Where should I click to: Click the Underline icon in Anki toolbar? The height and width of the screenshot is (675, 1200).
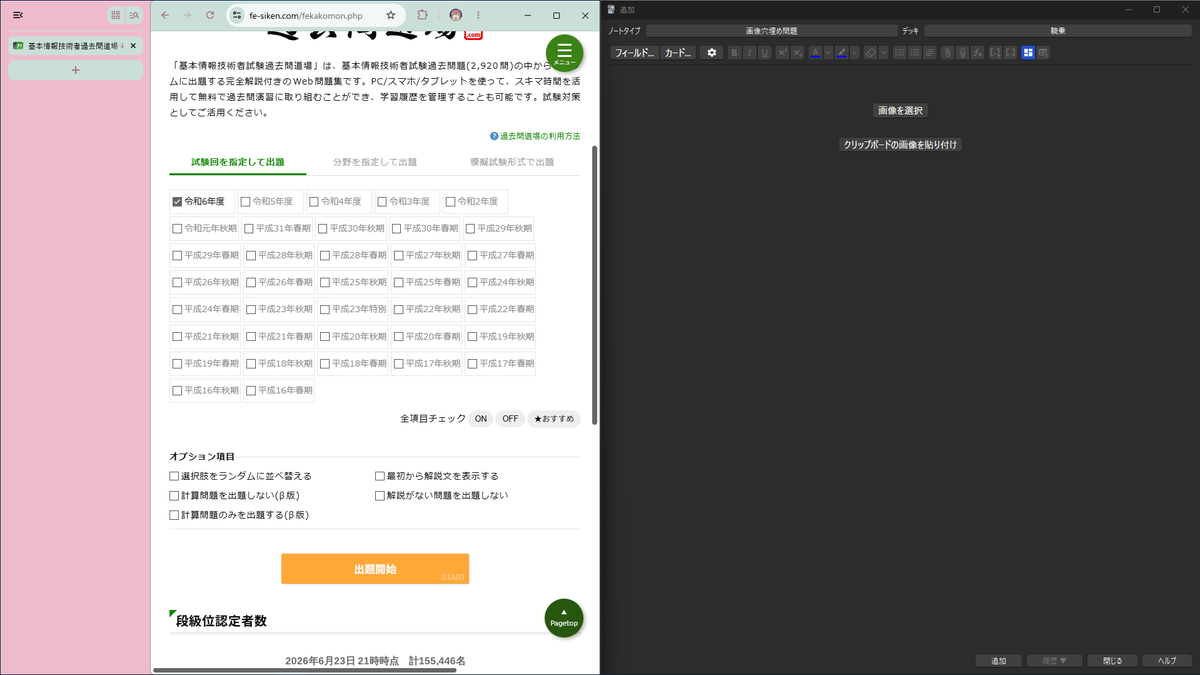point(765,53)
